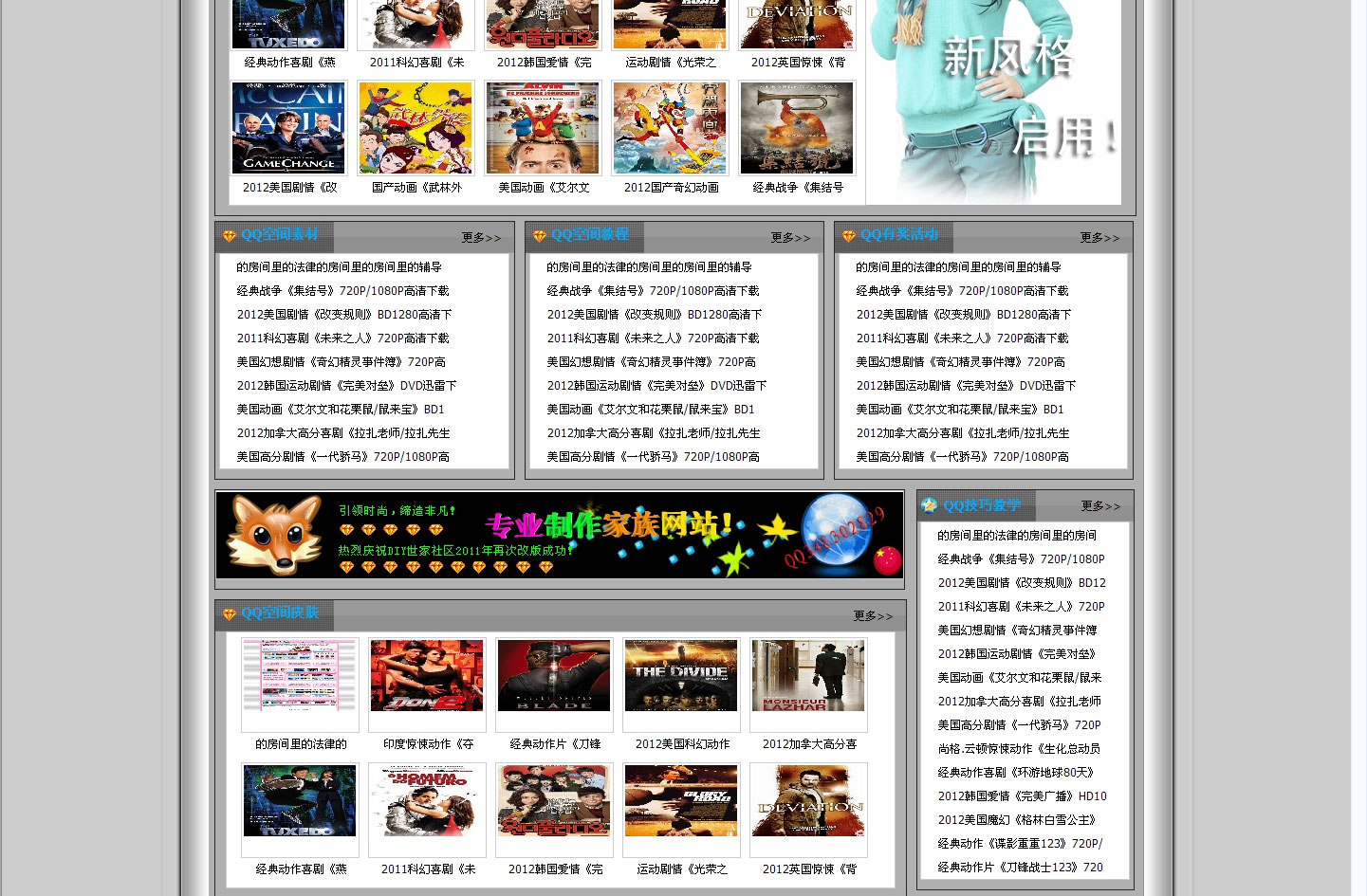Click 美国高分剧情《一代骄马》 in QQ空间素材 list
The image size is (1367, 896).
(x=342, y=457)
